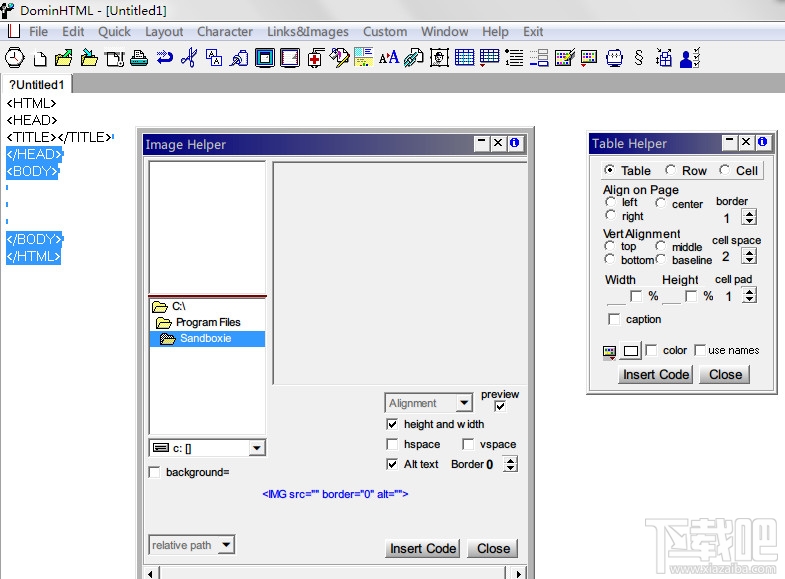The image size is (785, 579).
Task: Toggle the preview checkbox in Image Helper
Action: pyautogui.click(x=500, y=406)
